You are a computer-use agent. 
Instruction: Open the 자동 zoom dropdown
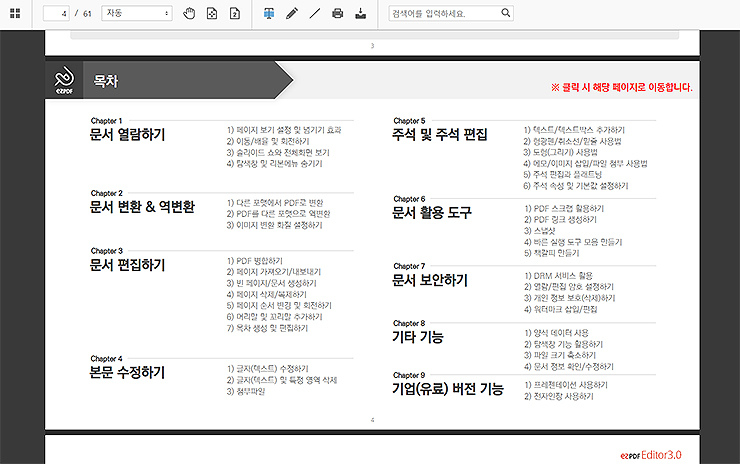[x=137, y=13]
